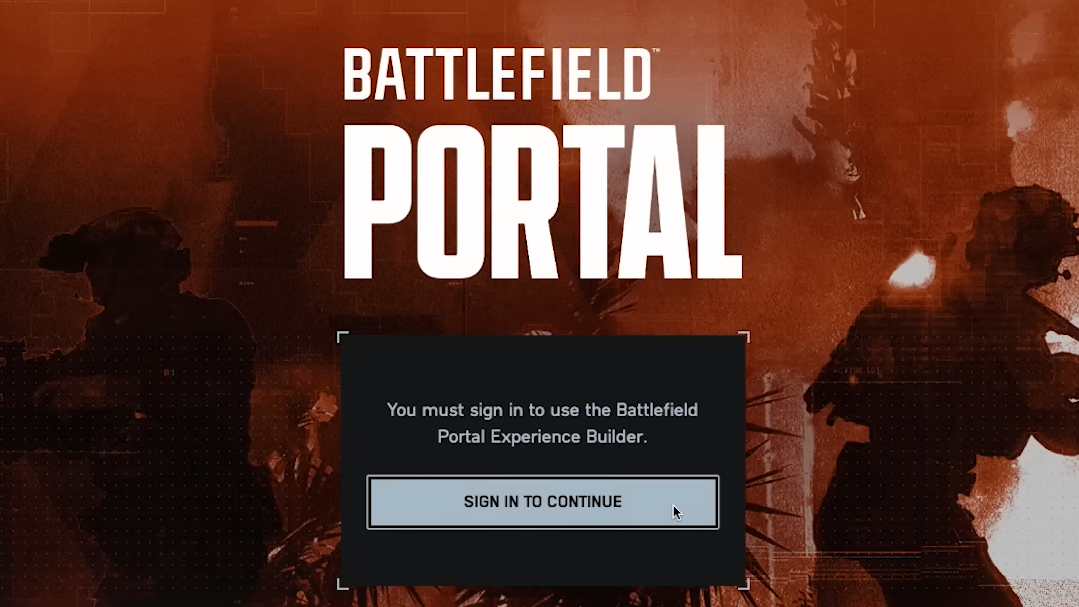Select the bottom-right corner bracket of the dialog
Image resolution: width=1079 pixels, height=607 pixels.
[744, 584]
